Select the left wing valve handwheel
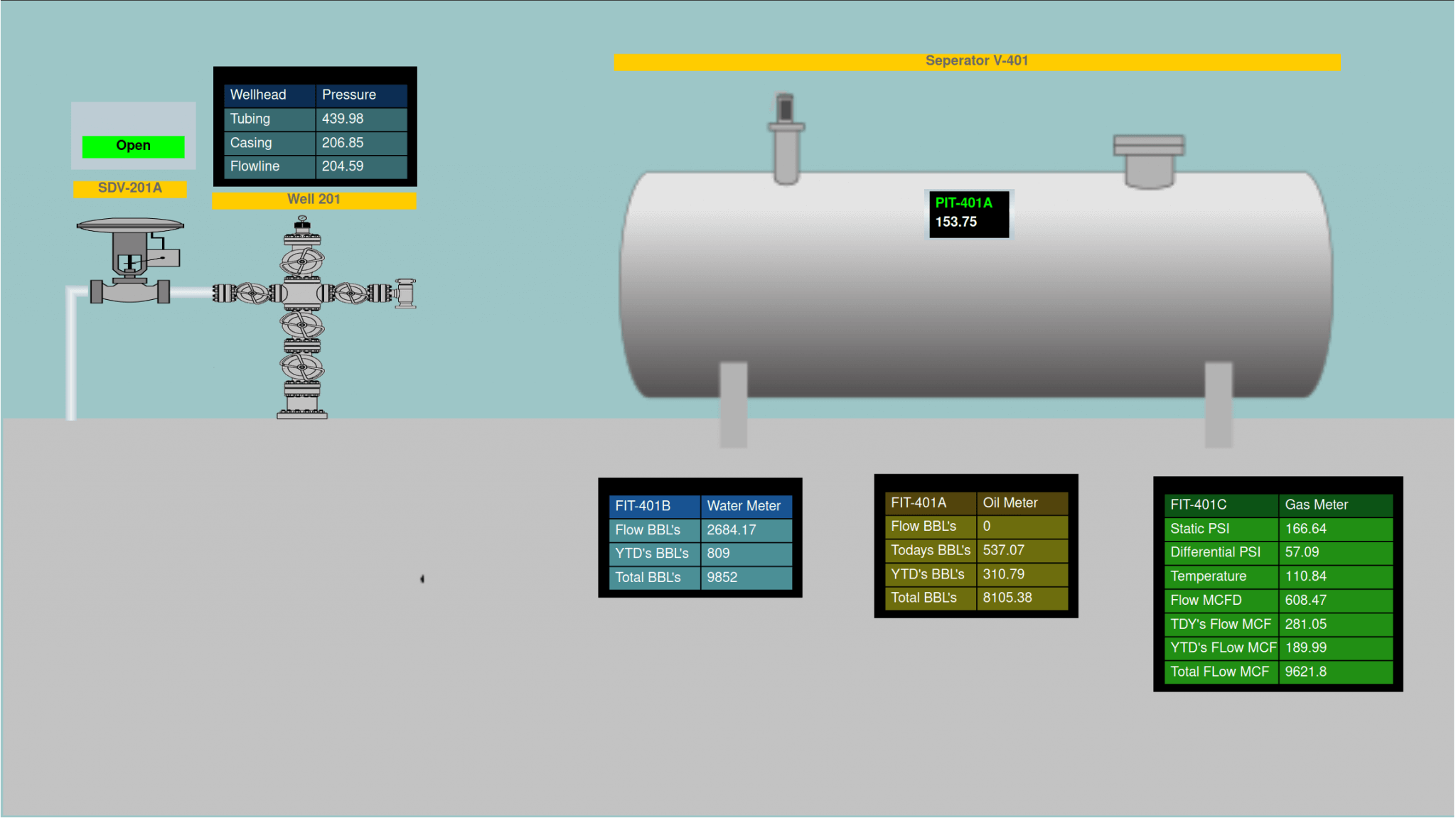 [x=252, y=293]
